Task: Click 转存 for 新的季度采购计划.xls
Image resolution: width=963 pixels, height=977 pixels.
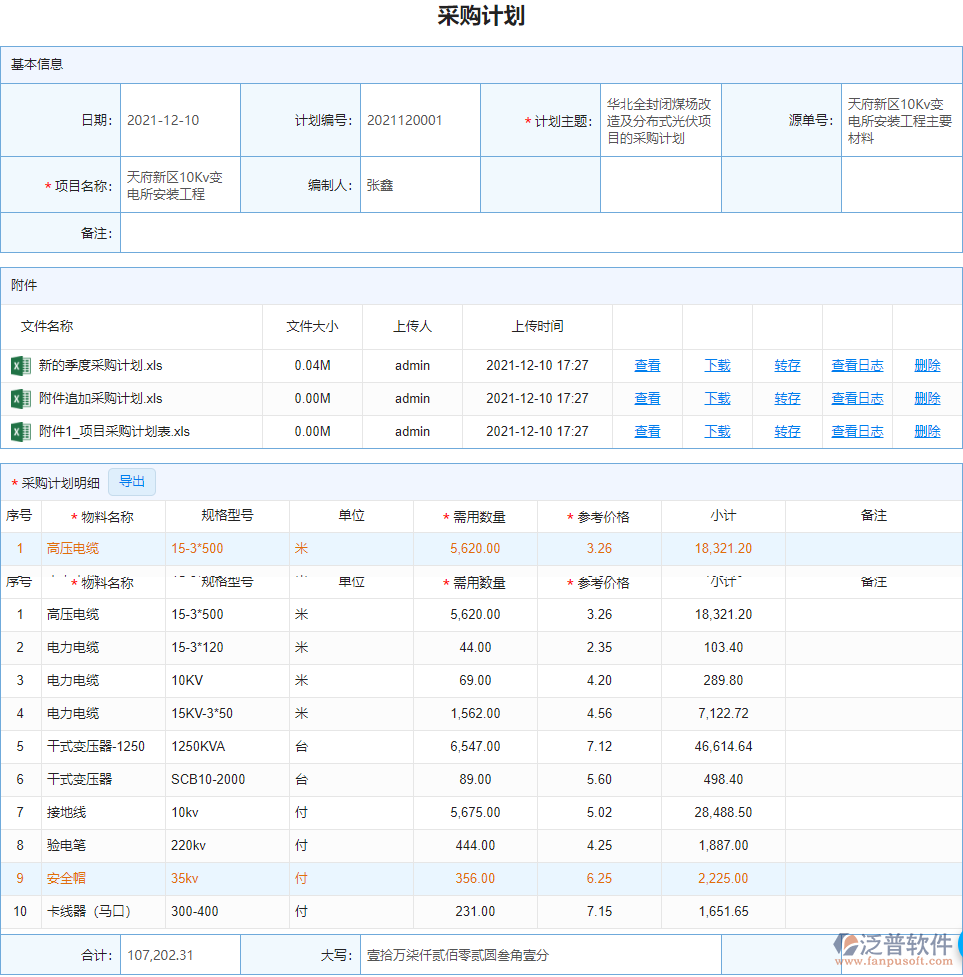Action: pos(787,365)
